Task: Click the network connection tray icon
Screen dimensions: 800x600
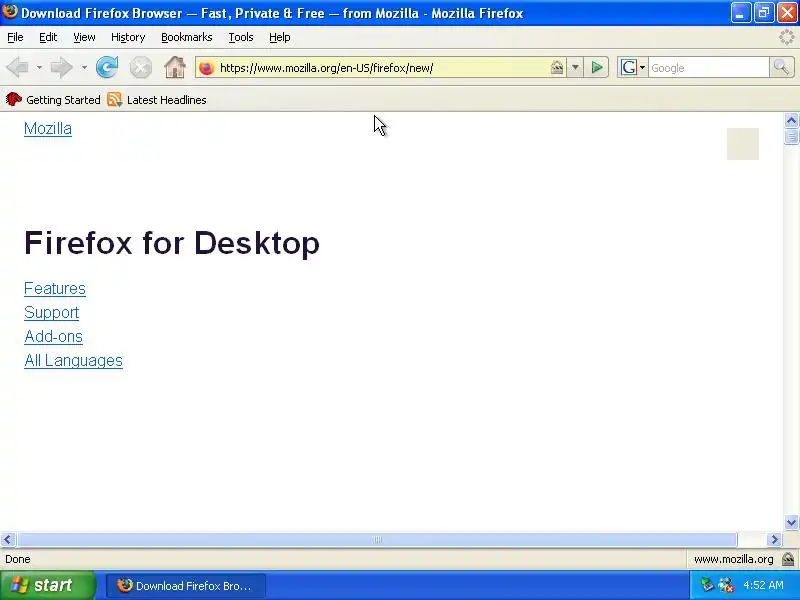Action: 726,585
